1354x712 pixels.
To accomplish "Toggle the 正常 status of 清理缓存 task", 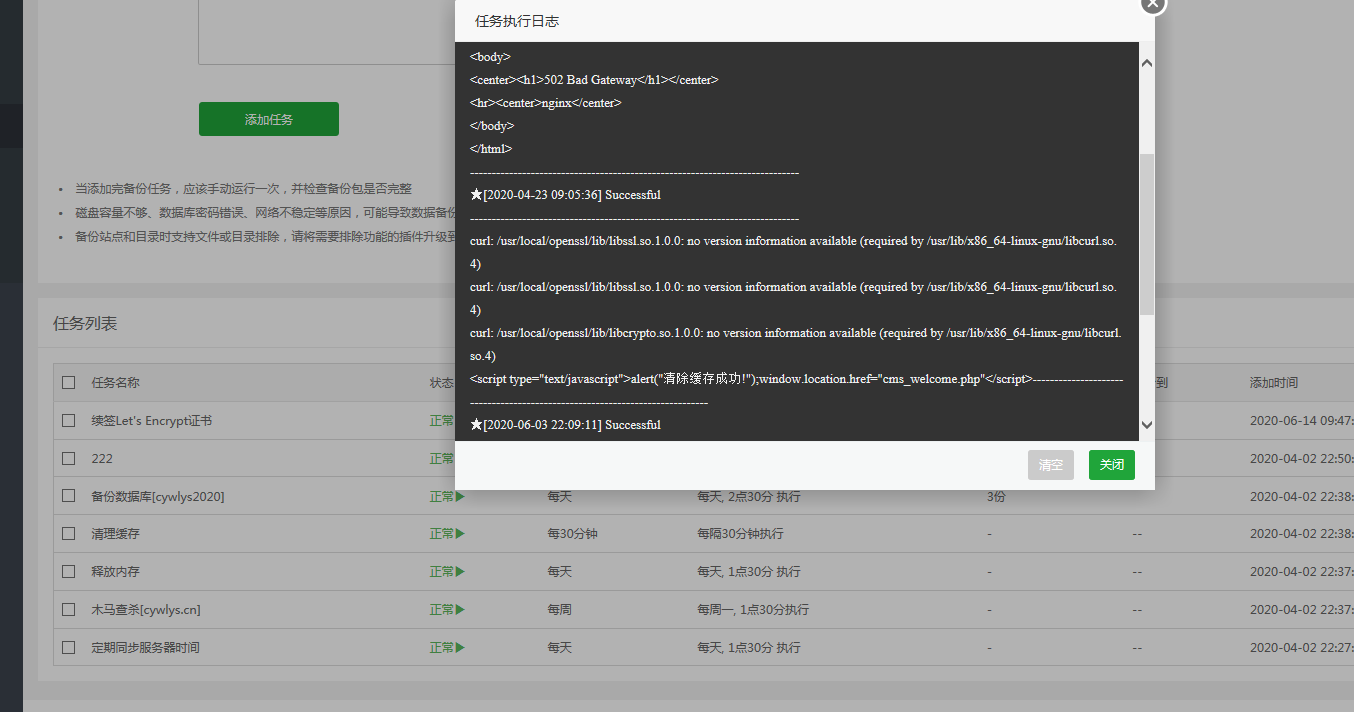I will (x=447, y=534).
